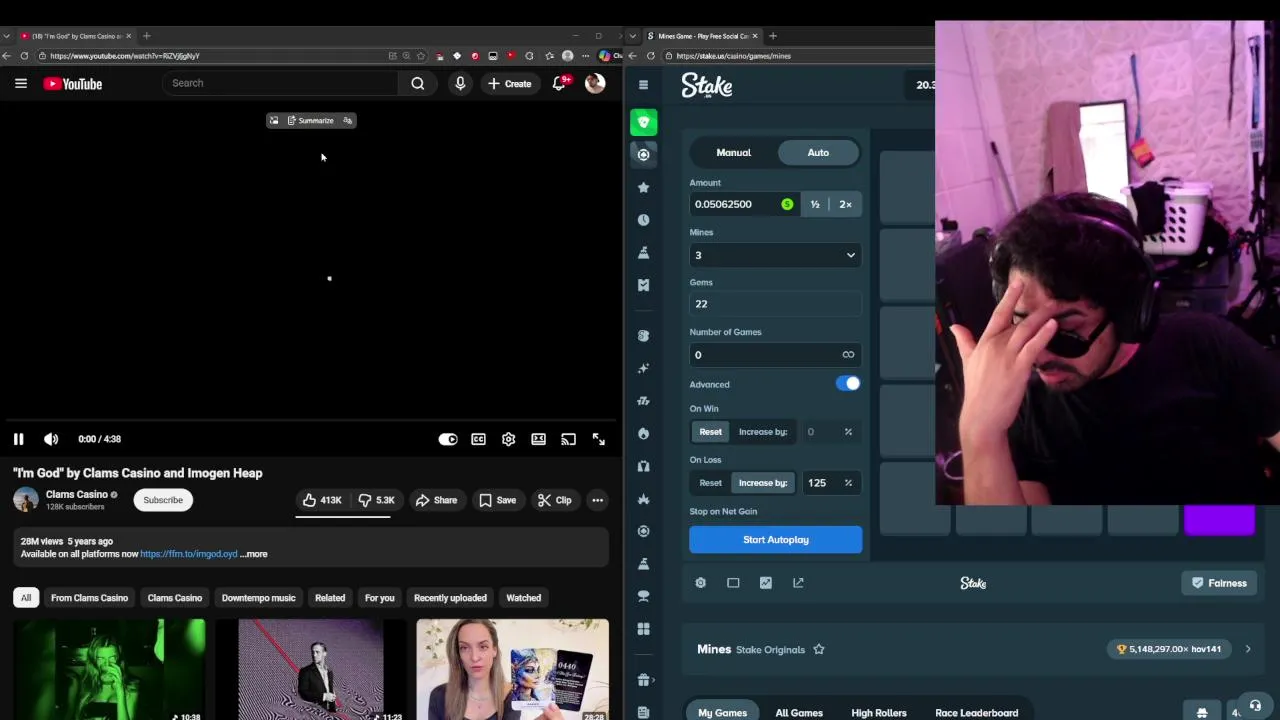Halve the bet amount with ½
The width and height of the screenshot is (1280, 720).
pyautogui.click(x=815, y=204)
